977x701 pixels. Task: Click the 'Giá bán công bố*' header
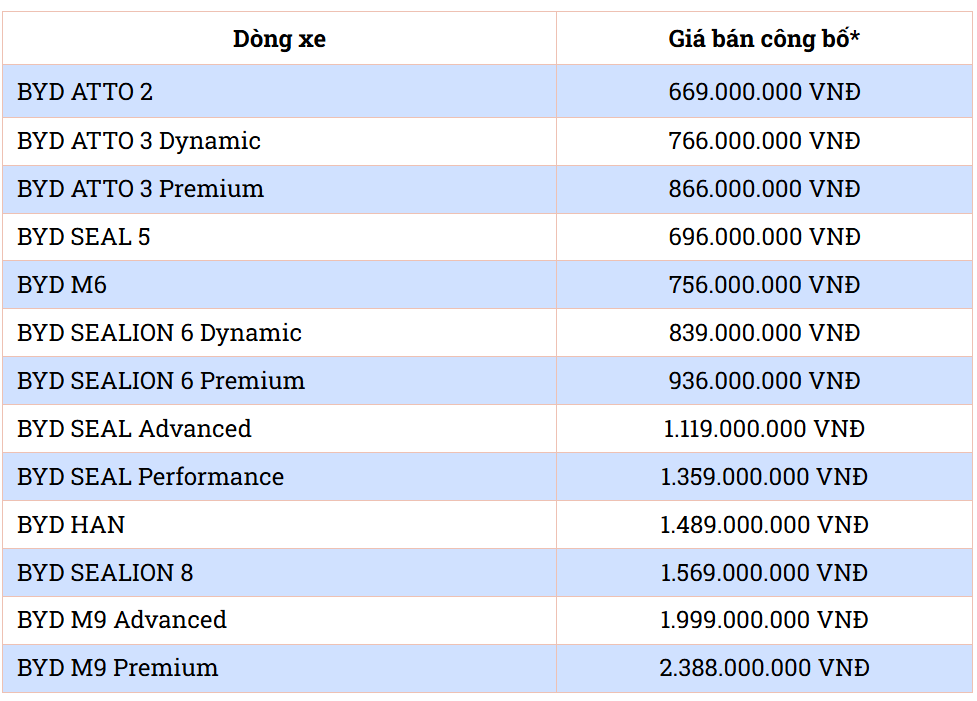[x=764, y=39]
